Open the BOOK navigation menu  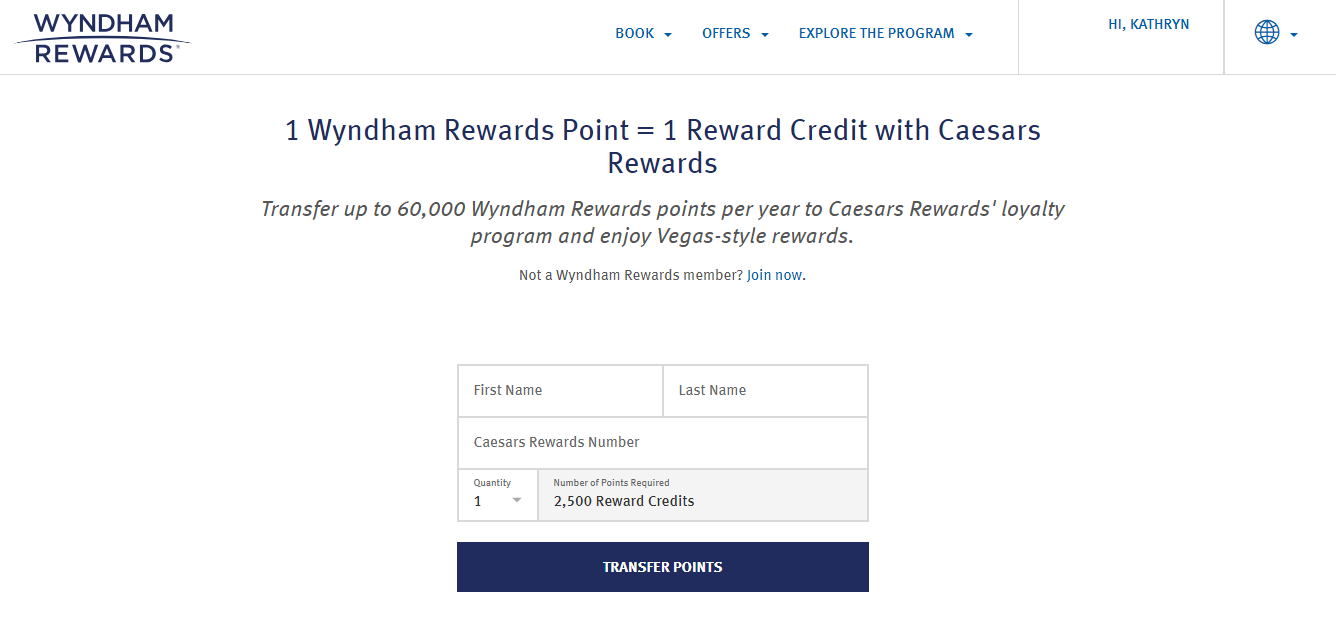pos(634,33)
